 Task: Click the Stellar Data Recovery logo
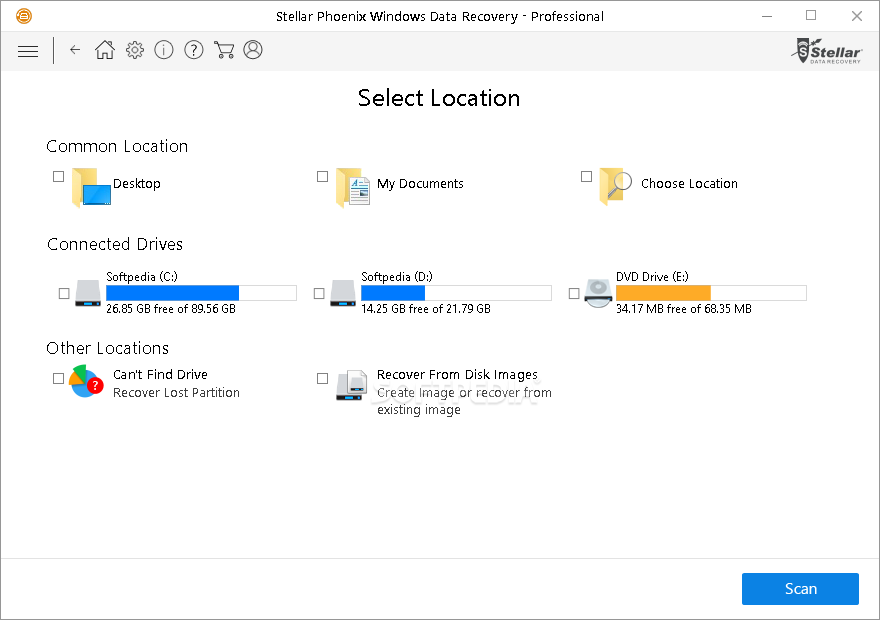[827, 51]
